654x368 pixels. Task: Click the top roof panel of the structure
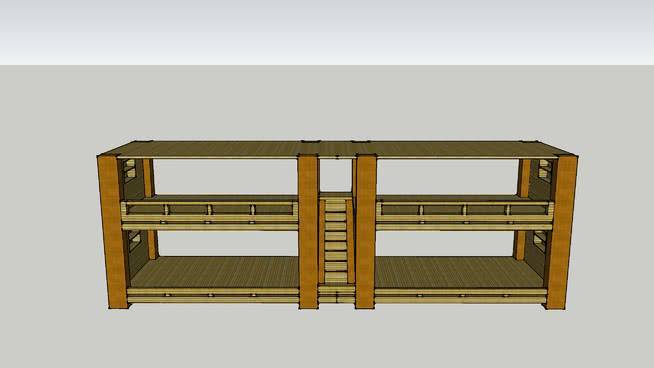(338, 149)
